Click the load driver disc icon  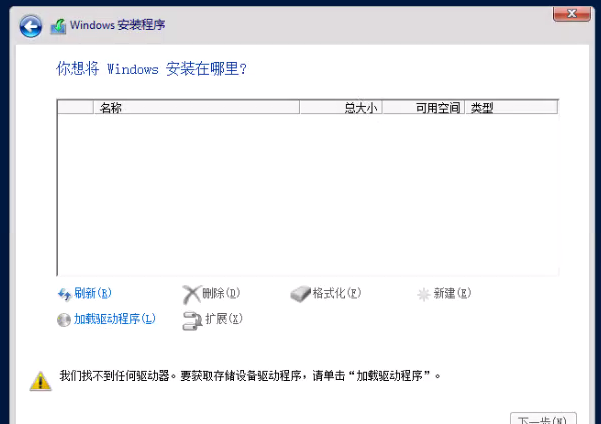pyautogui.click(x=64, y=320)
